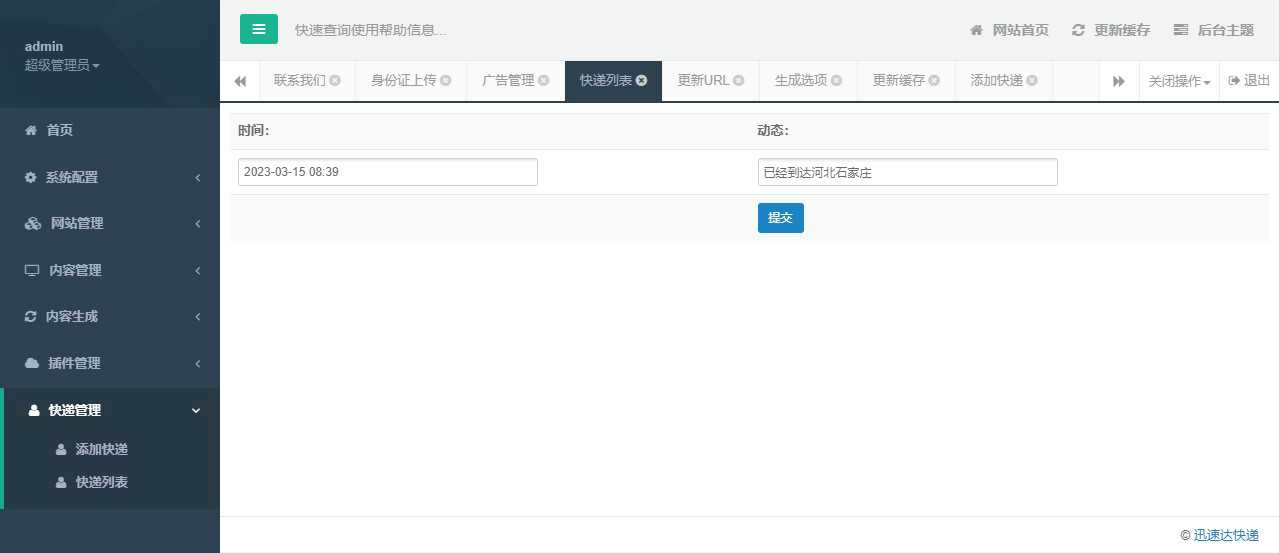Collapse 快递管理 menu

pos(110,410)
